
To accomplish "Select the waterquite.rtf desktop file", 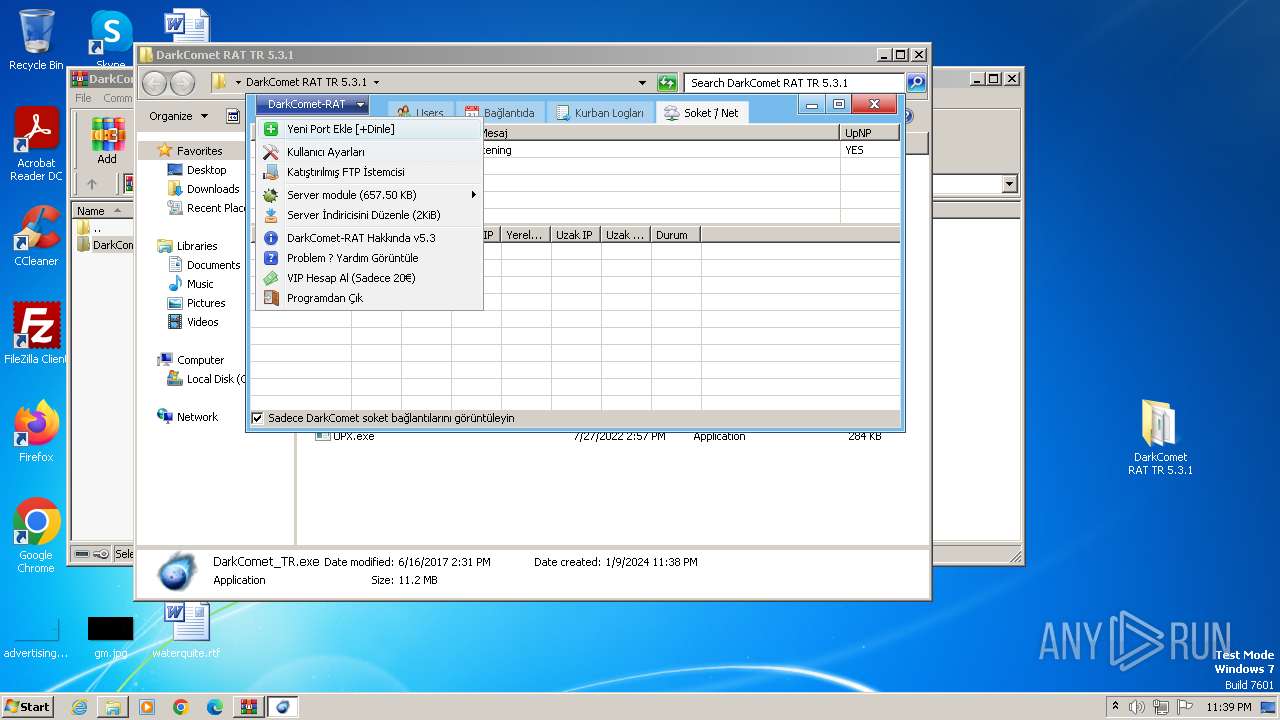I will (x=186, y=630).
